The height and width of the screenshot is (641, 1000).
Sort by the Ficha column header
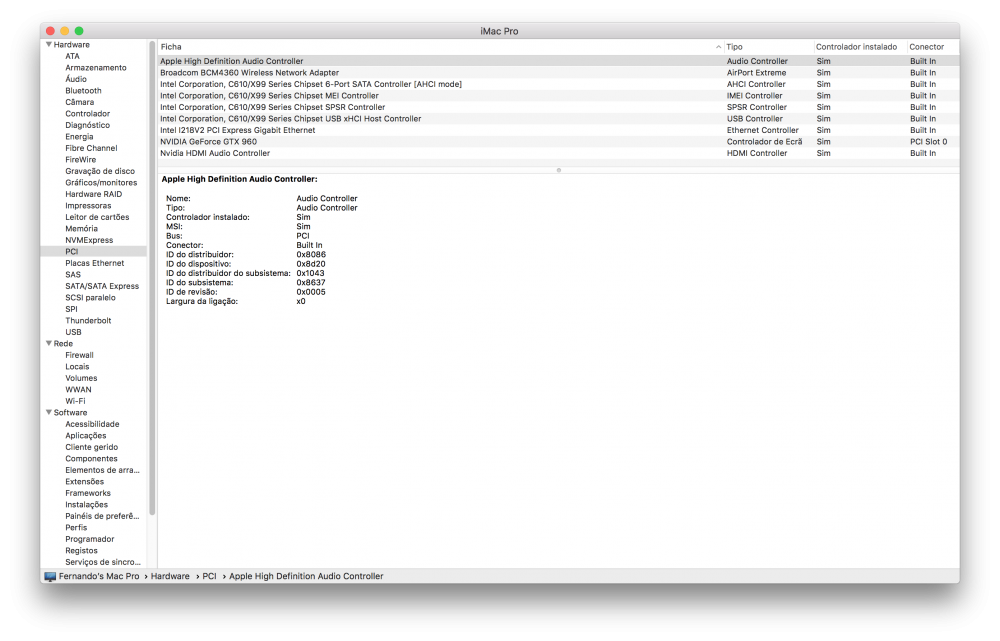click(441, 47)
